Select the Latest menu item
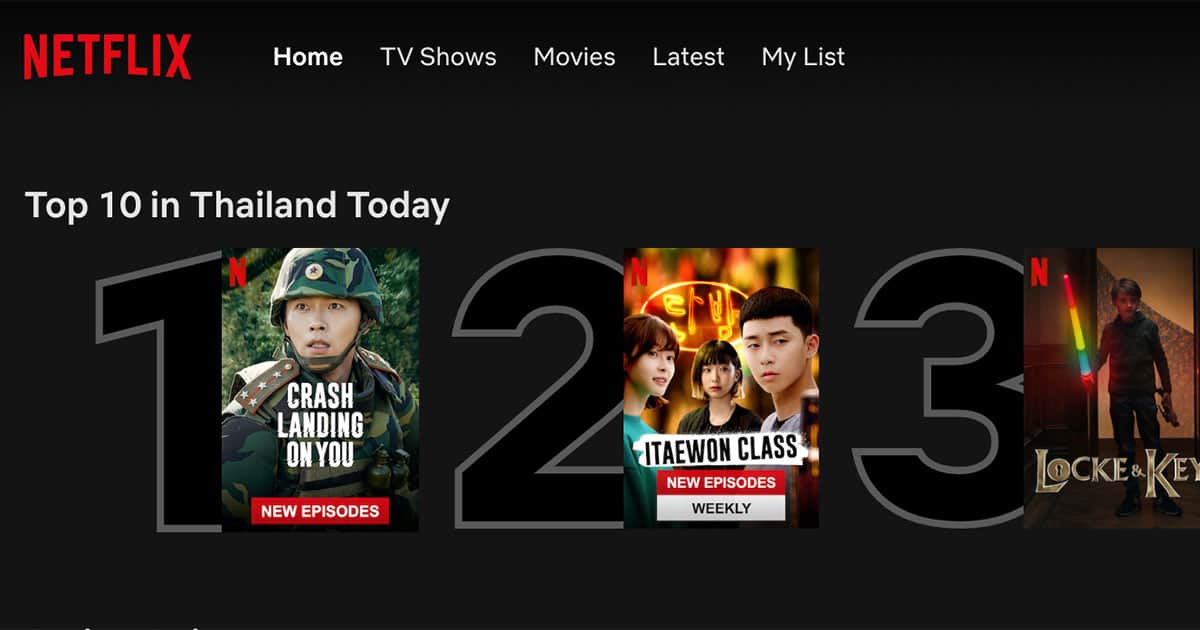Viewport: 1200px width, 630px height. pos(688,57)
